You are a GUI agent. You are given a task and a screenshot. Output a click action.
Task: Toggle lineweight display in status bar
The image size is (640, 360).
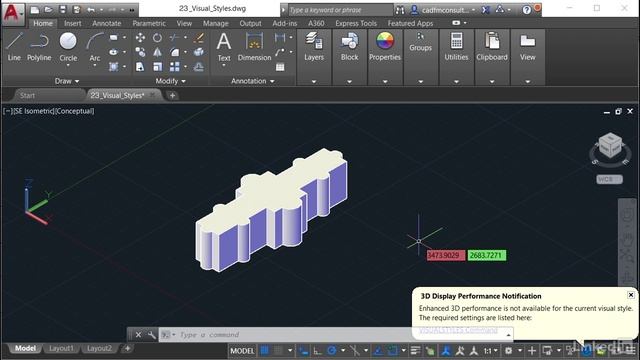416,350
